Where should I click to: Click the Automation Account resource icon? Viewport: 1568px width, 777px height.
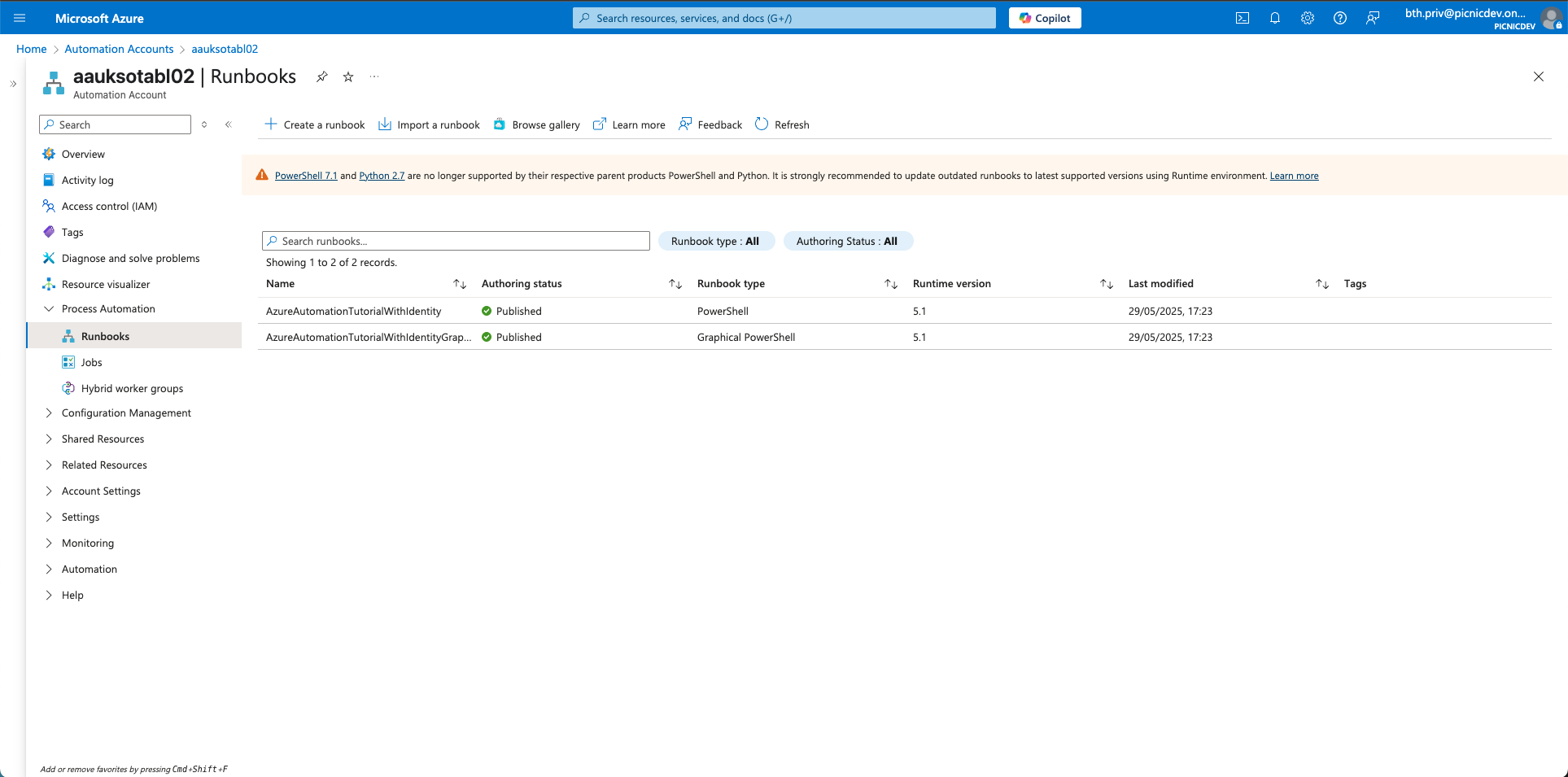(54, 82)
